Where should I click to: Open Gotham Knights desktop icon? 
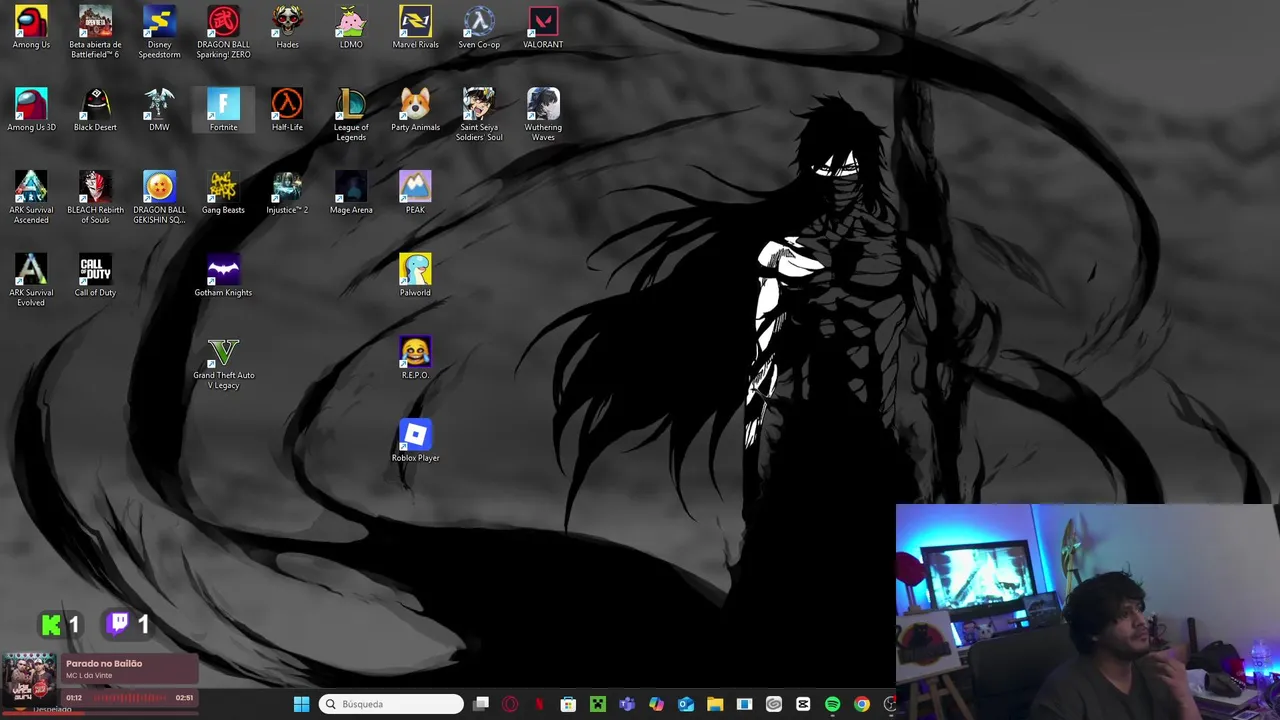(x=223, y=276)
